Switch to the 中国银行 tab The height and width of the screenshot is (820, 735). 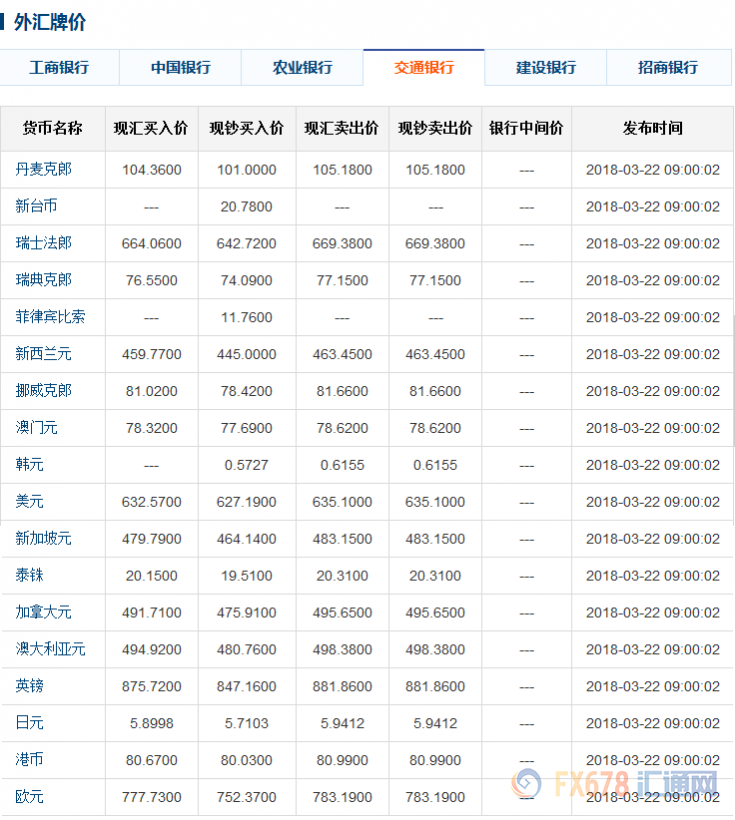click(x=180, y=67)
